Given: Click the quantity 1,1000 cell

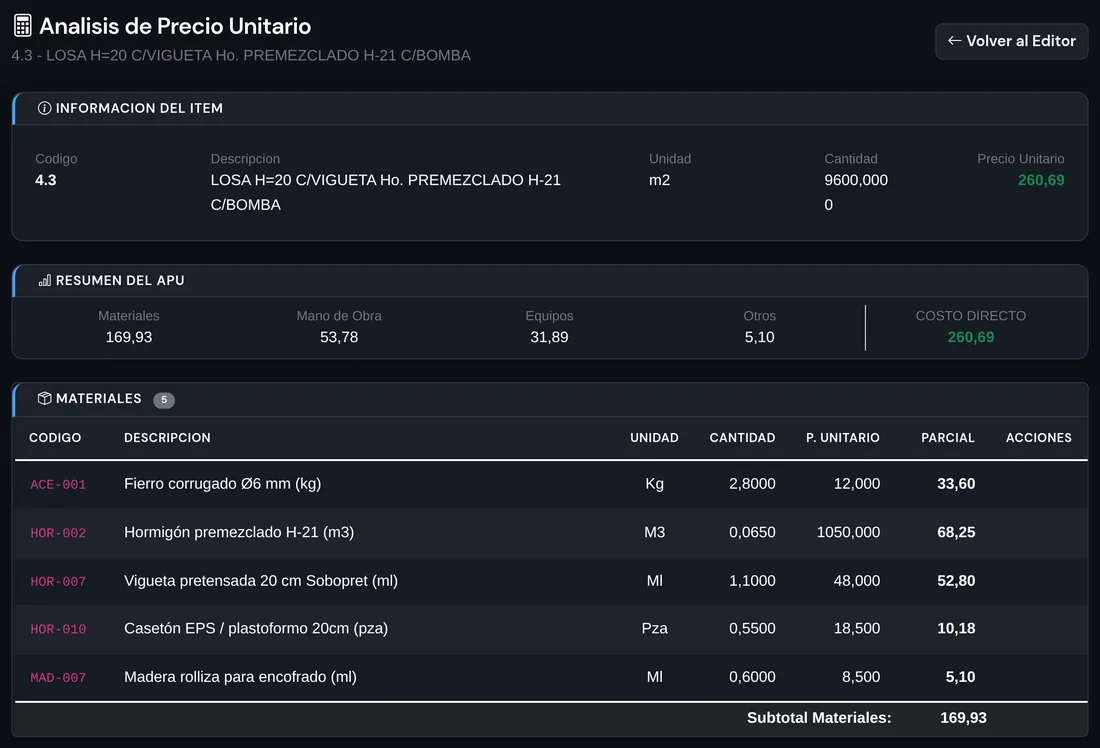Looking at the screenshot, I should (x=752, y=580).
